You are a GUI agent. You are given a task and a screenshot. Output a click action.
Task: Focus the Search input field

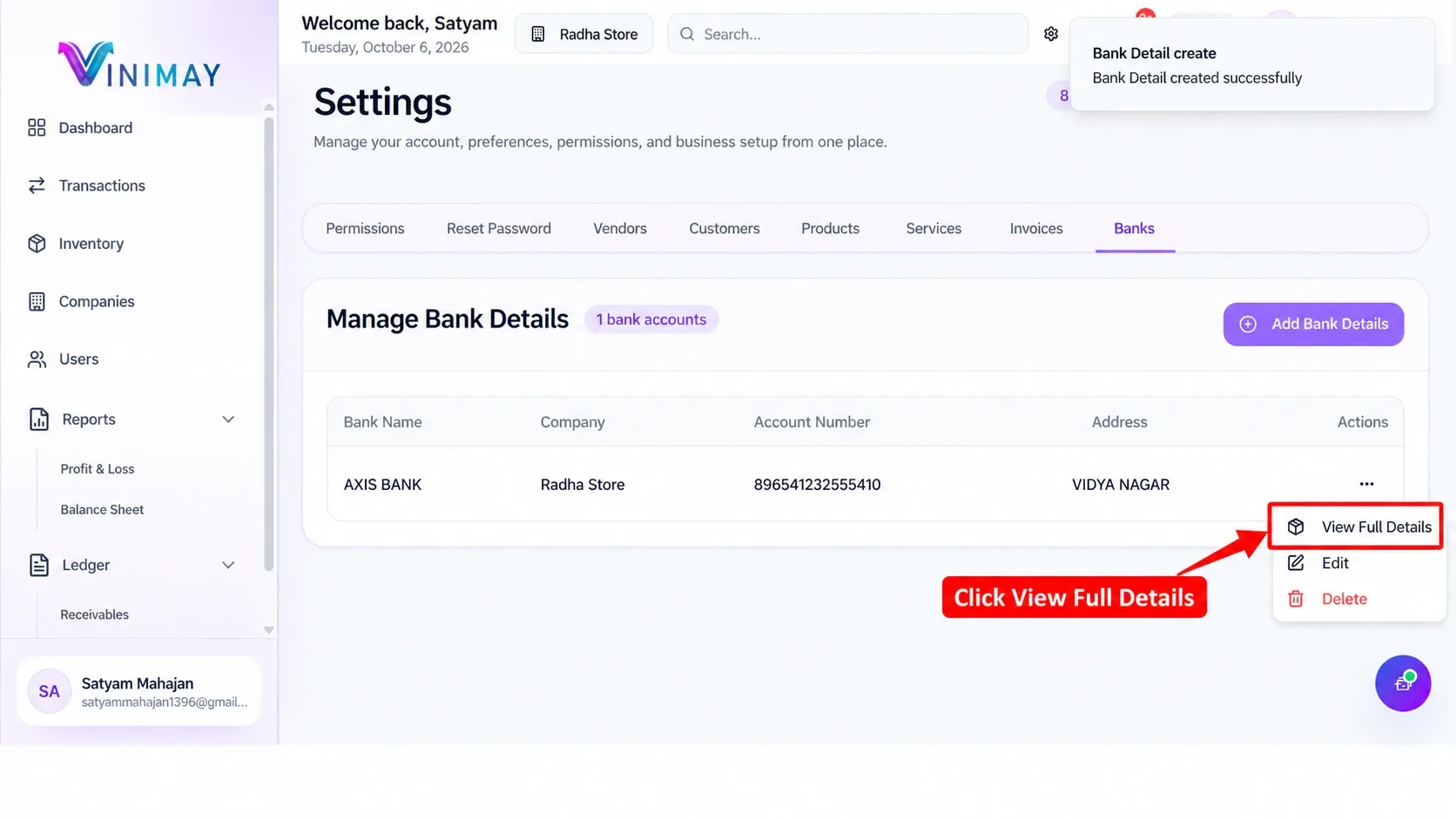click(847, 34)
